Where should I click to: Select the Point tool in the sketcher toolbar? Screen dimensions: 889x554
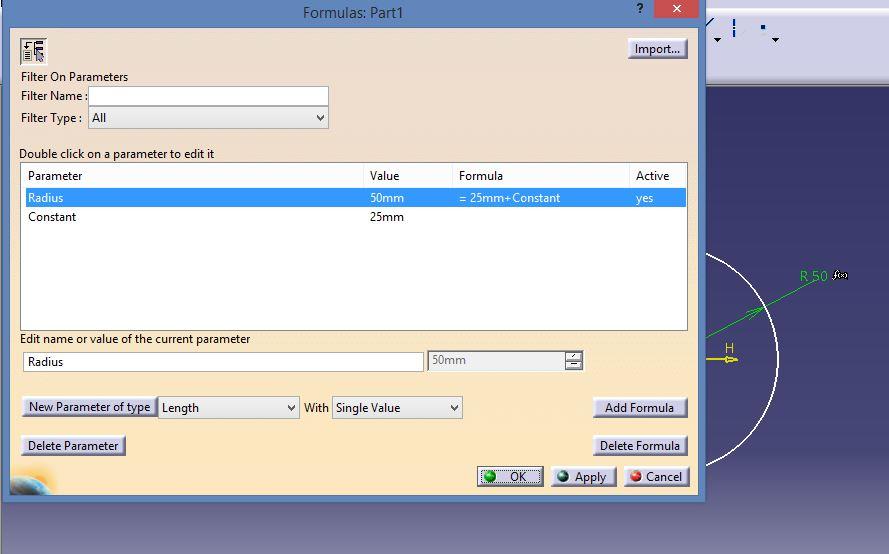click(763, 27)
